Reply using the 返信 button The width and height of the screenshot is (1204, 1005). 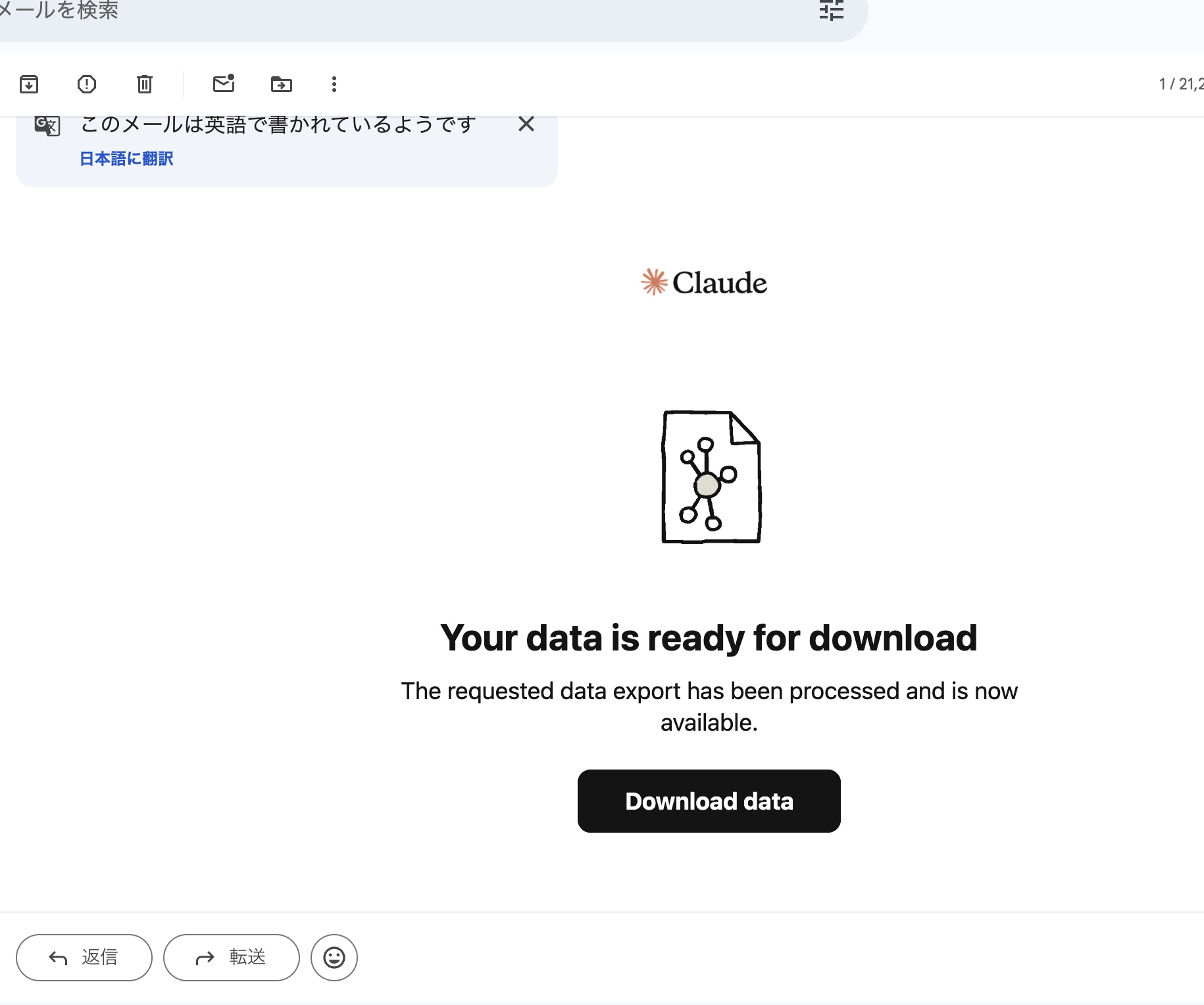point(84,958)
